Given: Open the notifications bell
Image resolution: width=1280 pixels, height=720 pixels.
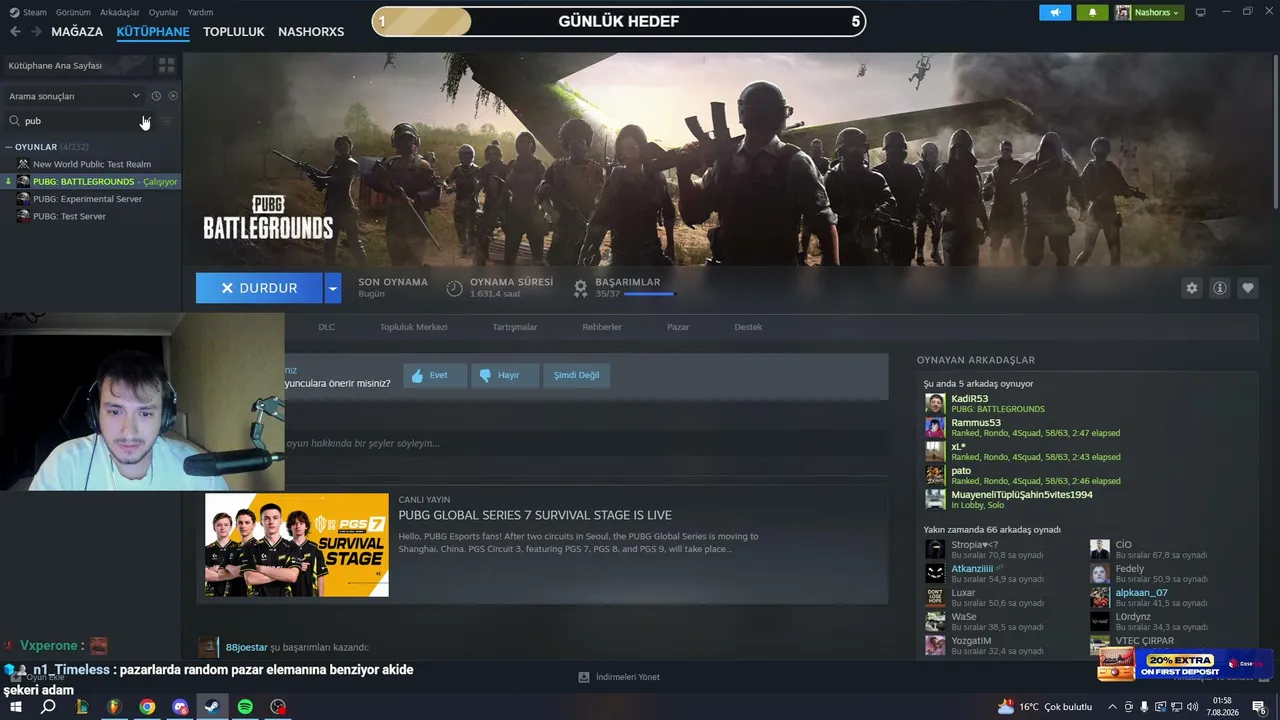Looking at the screenshot, I should coord(1092,12).
